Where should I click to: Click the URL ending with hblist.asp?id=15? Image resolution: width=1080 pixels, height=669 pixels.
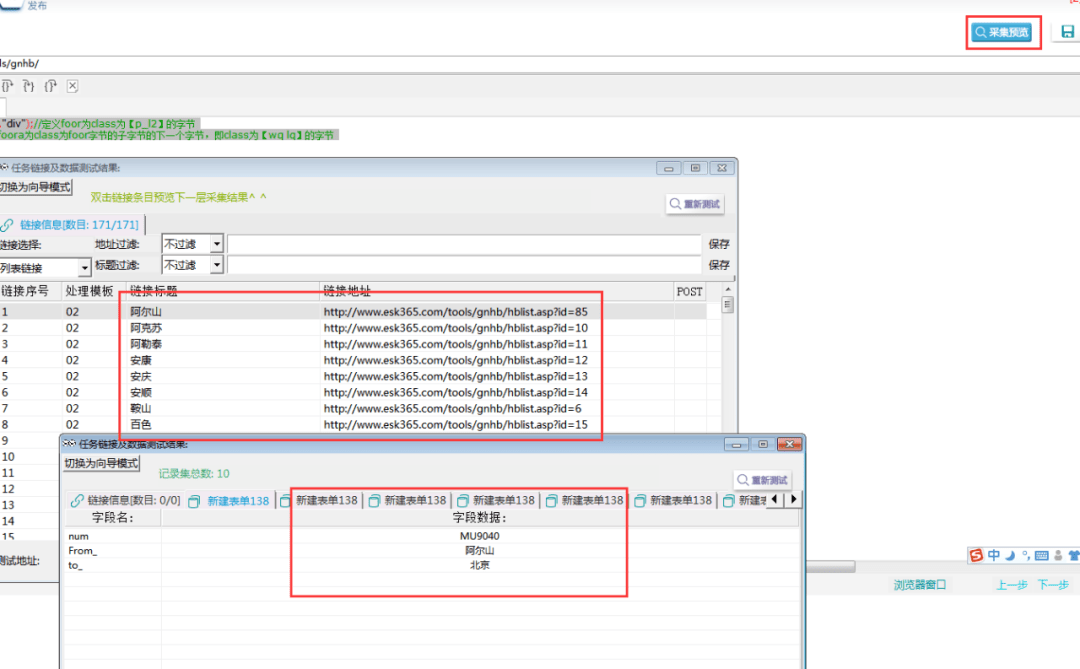[455, 424]
